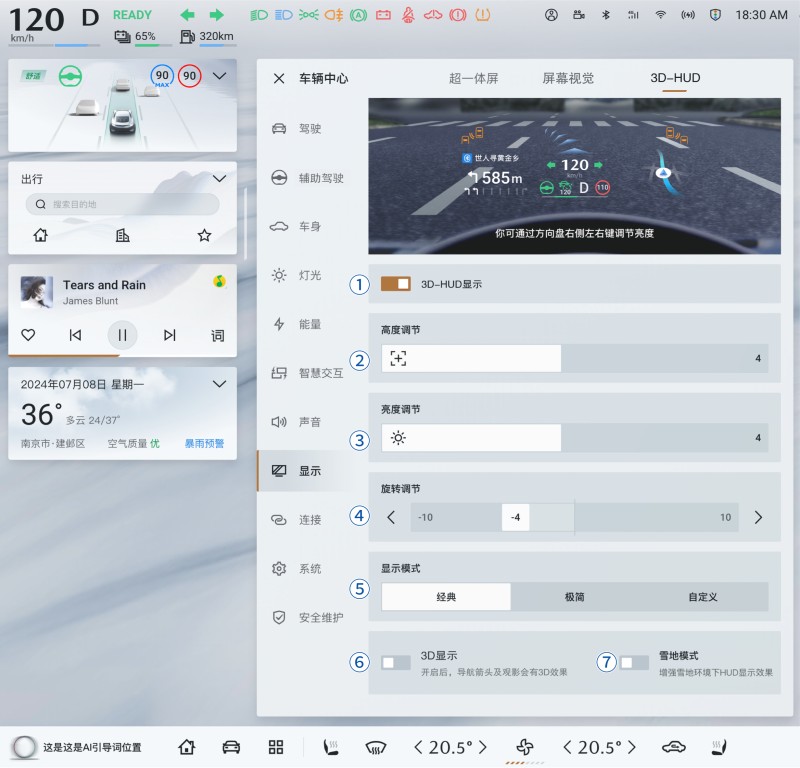
Task: Tap the air recirculation car icon
Action: tap(674, 748)
